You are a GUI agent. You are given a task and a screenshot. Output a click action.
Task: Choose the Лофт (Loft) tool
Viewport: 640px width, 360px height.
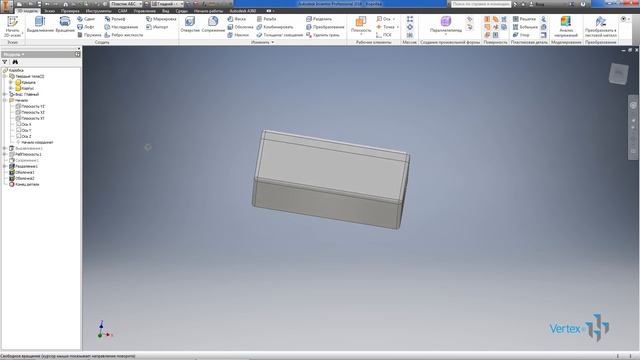[86, 27]
